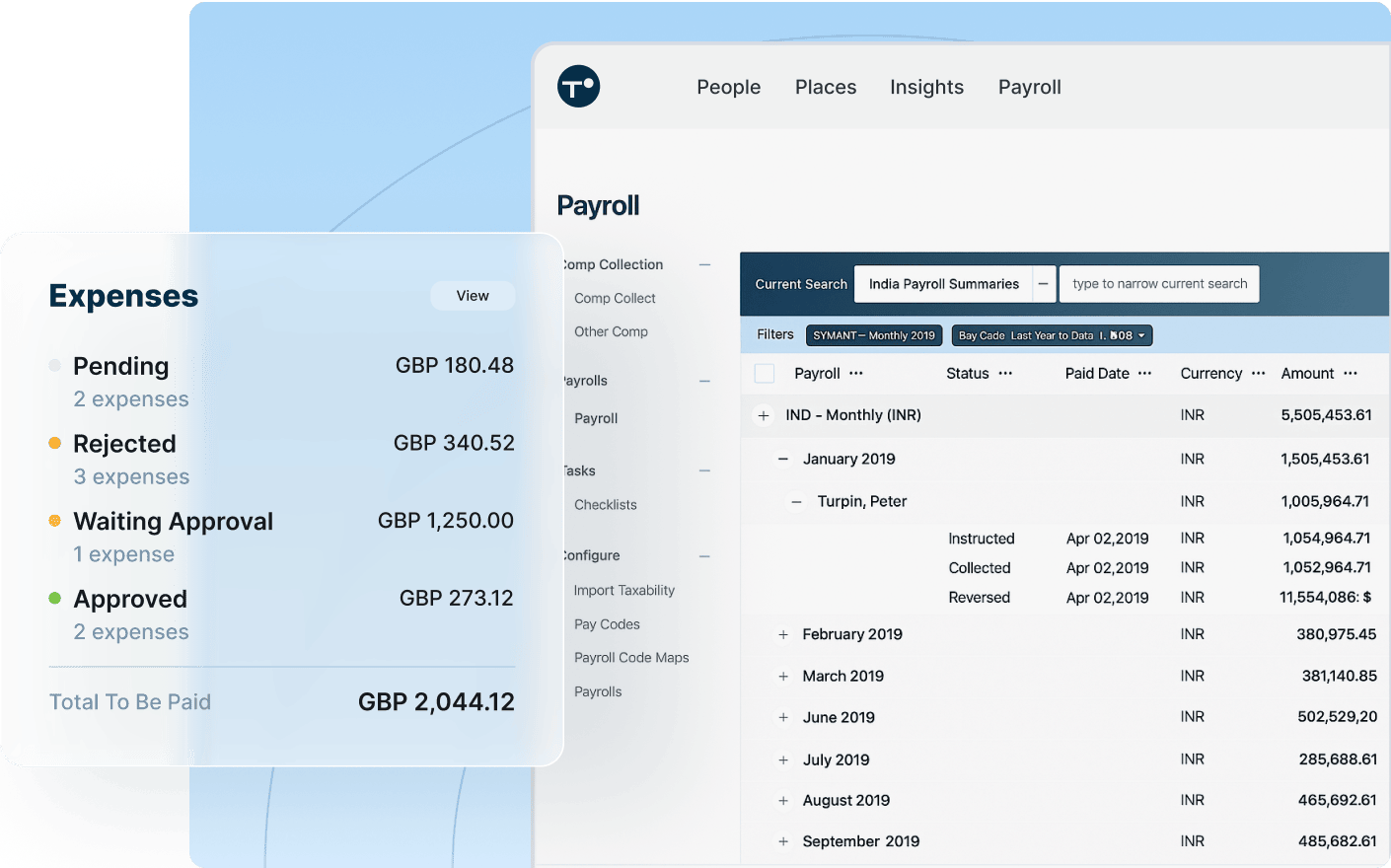Go to the Insights menu
Viewport: 1391px width, 868px height.
(x=926, y=87)
